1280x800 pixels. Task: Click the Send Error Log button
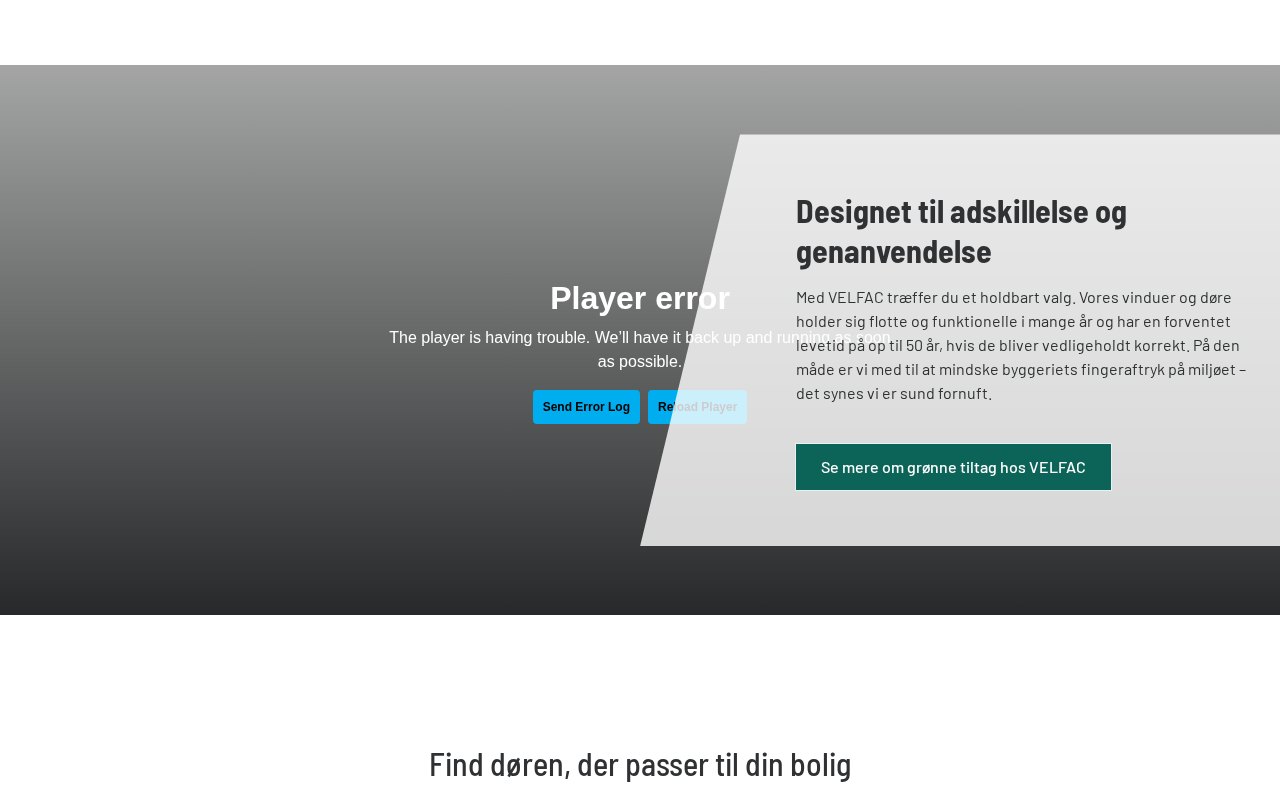586,407
